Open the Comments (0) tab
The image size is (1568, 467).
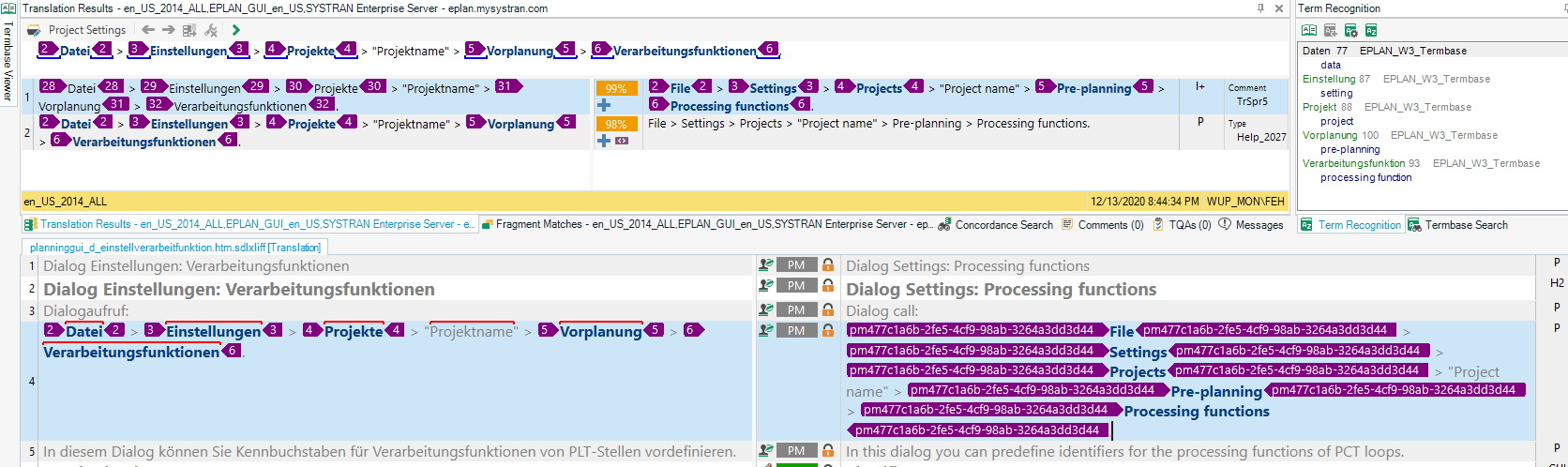click(x=1102, y=225)
